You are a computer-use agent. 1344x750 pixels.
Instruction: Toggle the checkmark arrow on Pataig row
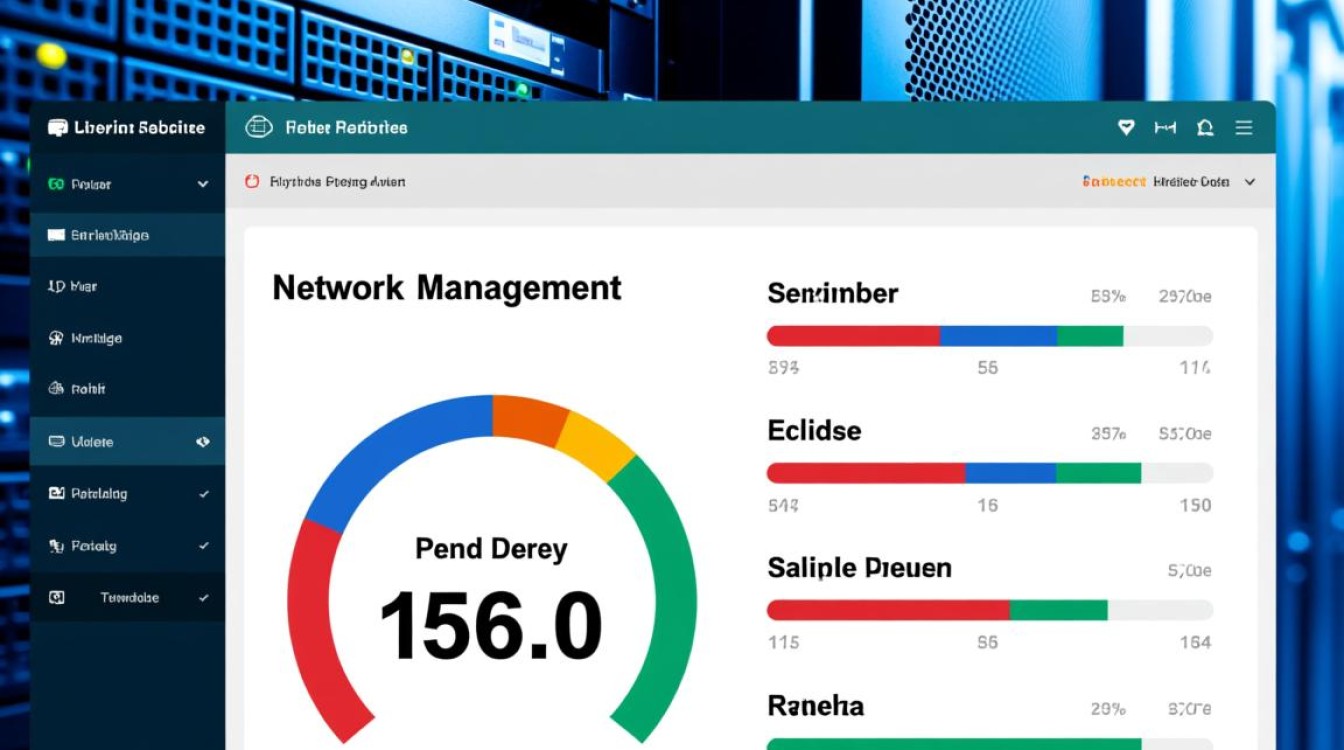click(204, 546)
